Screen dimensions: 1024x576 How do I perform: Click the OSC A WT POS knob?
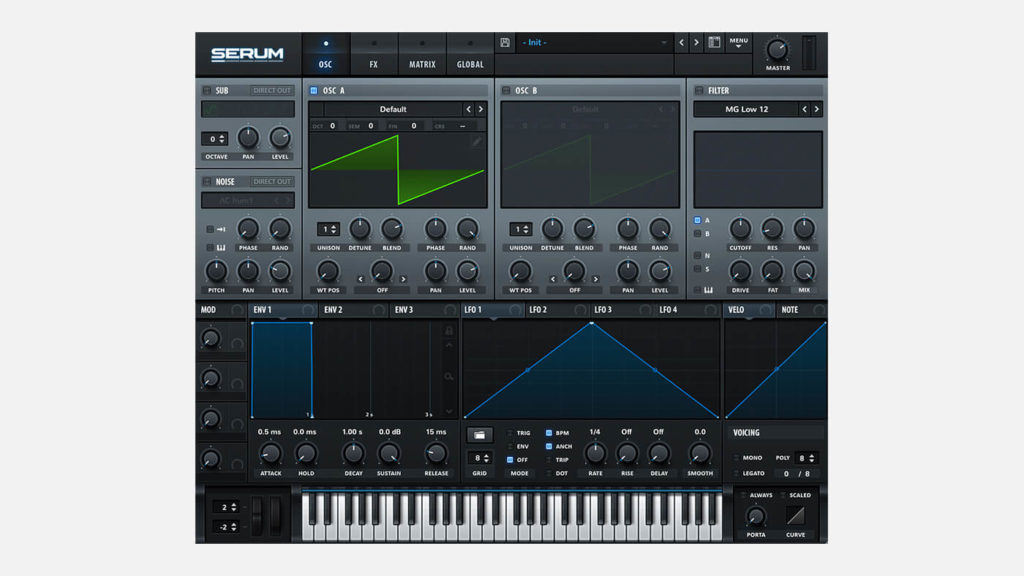(328, 271)
